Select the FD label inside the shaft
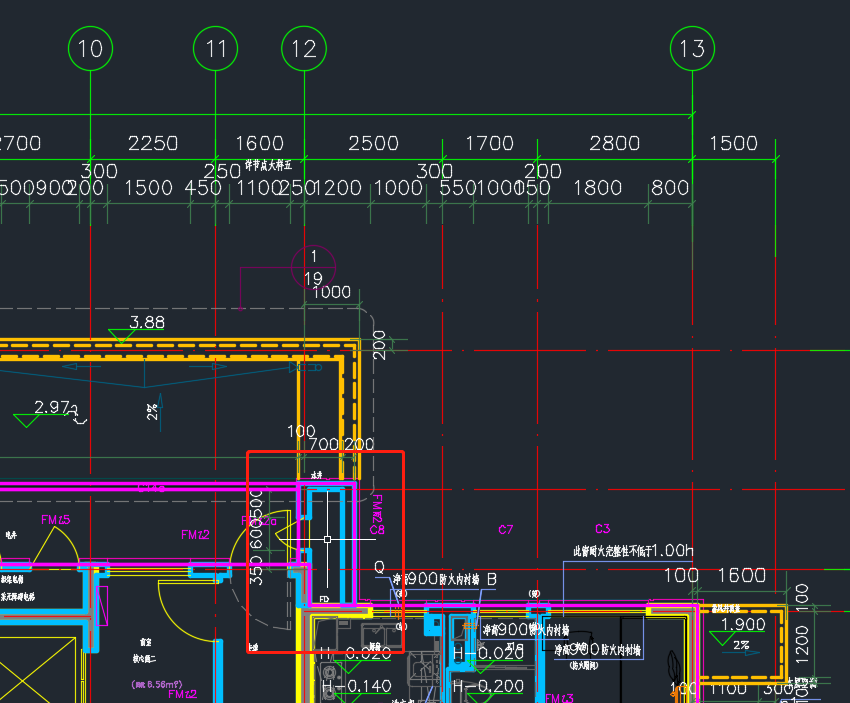850x703 pixels. pyautogui.click(x=324, y=599)
